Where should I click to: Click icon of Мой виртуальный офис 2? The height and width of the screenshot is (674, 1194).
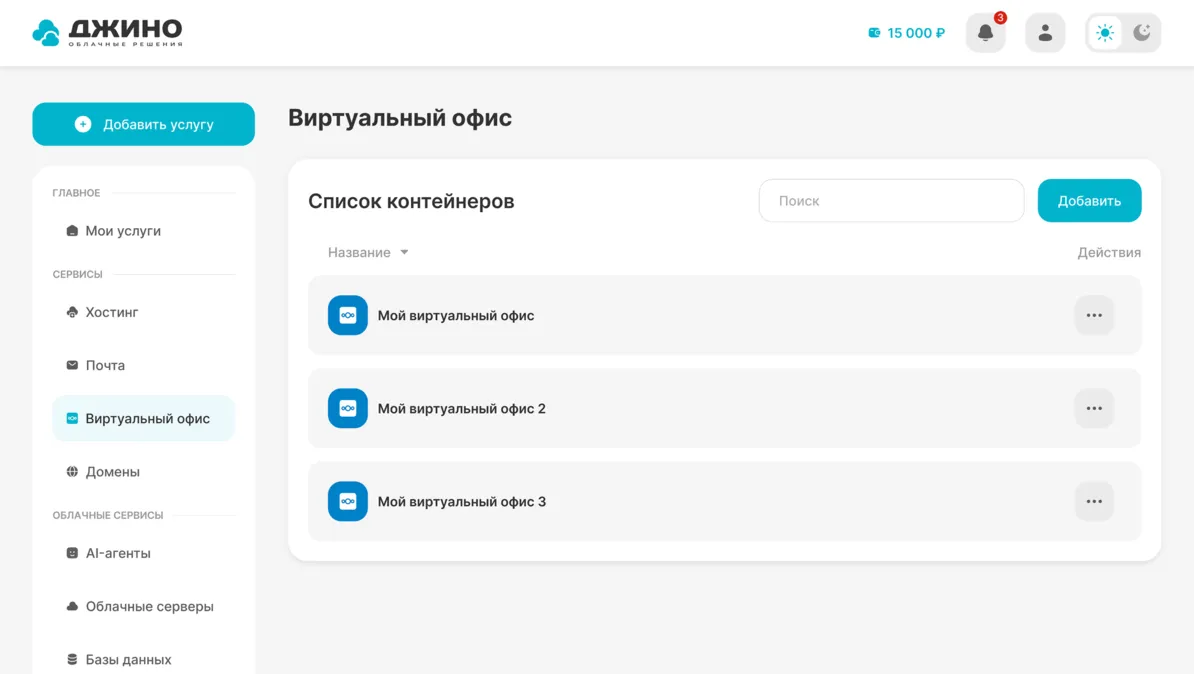348,408
